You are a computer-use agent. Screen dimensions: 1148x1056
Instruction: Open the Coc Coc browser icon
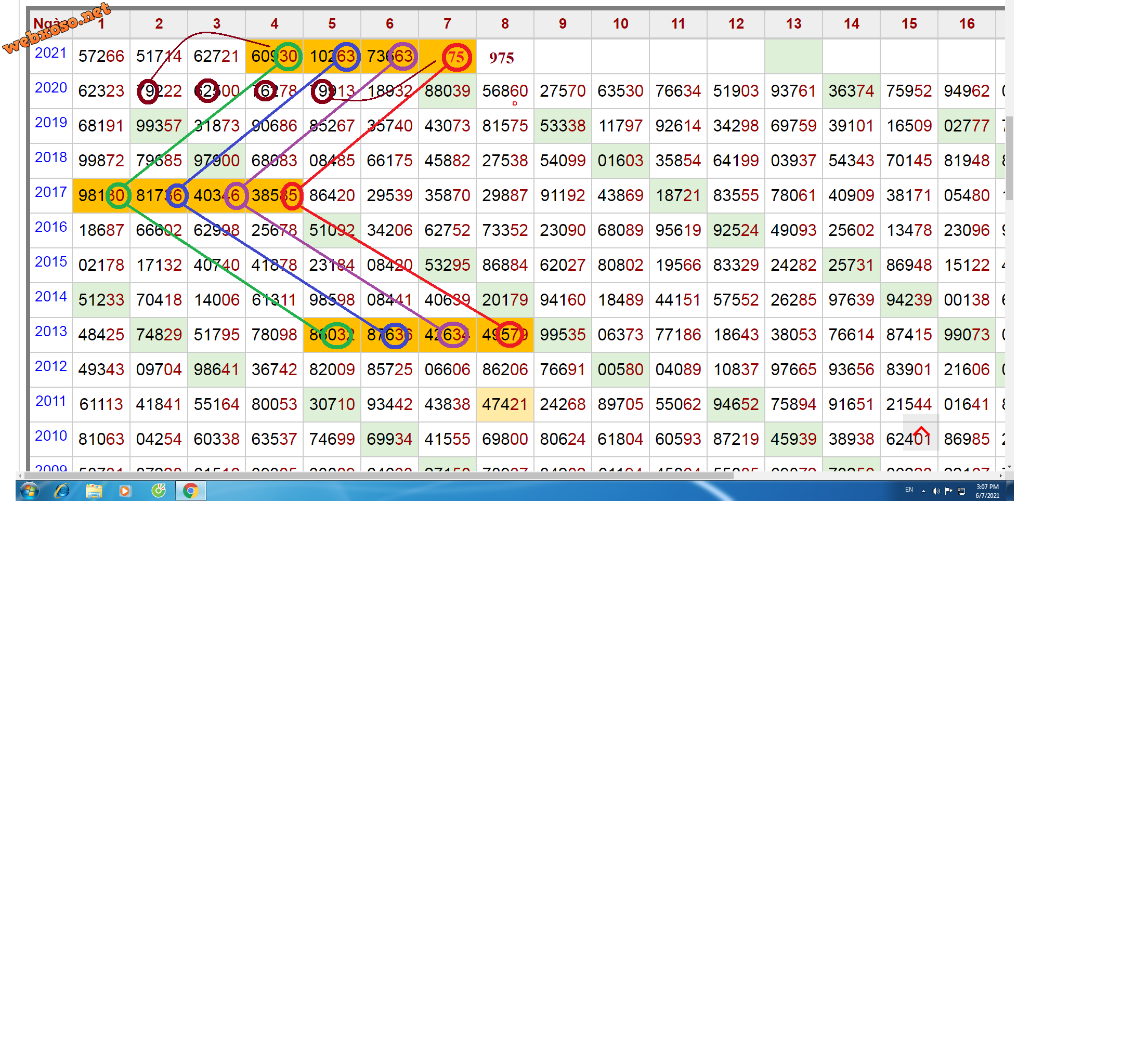(x=159, y=490)
